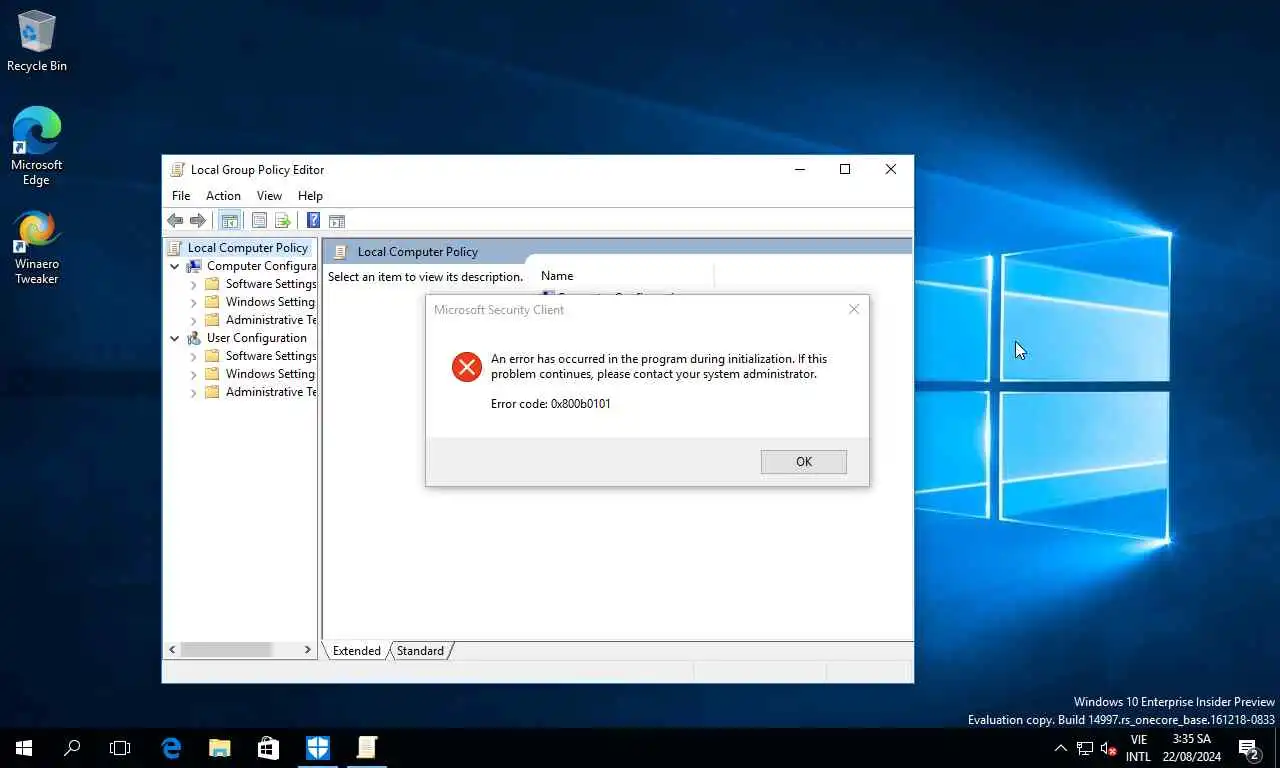Switch to the Group Policy Editor taskbar icon
Image resolution: width=1280 pixels, height=768 pixels.
pos(367,747)
